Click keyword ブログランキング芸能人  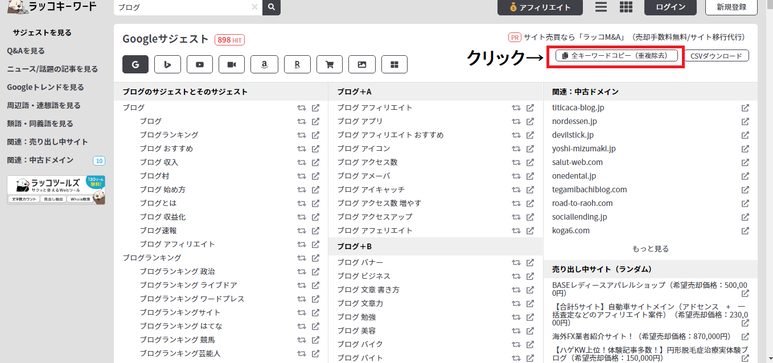point(180,354)
